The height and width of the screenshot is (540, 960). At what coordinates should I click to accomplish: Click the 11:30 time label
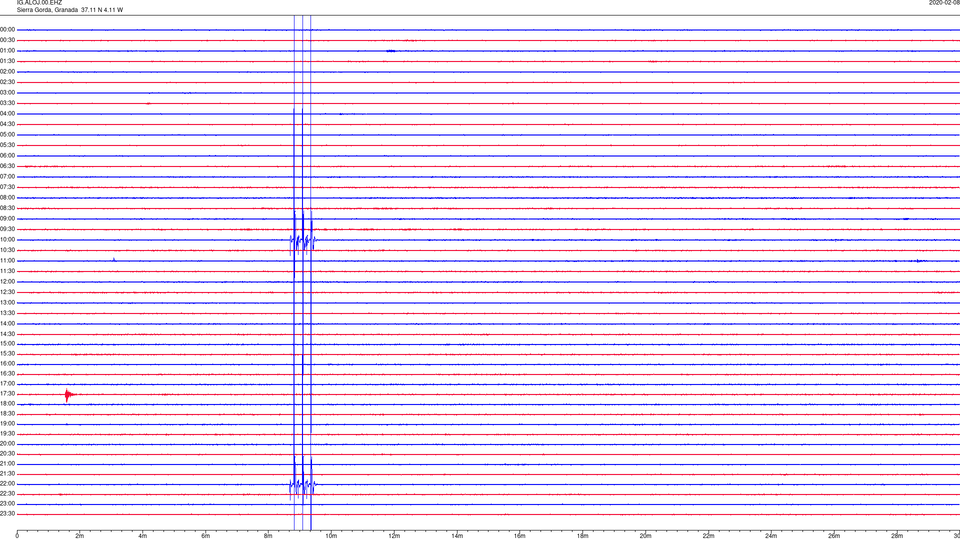coord(7,271)
